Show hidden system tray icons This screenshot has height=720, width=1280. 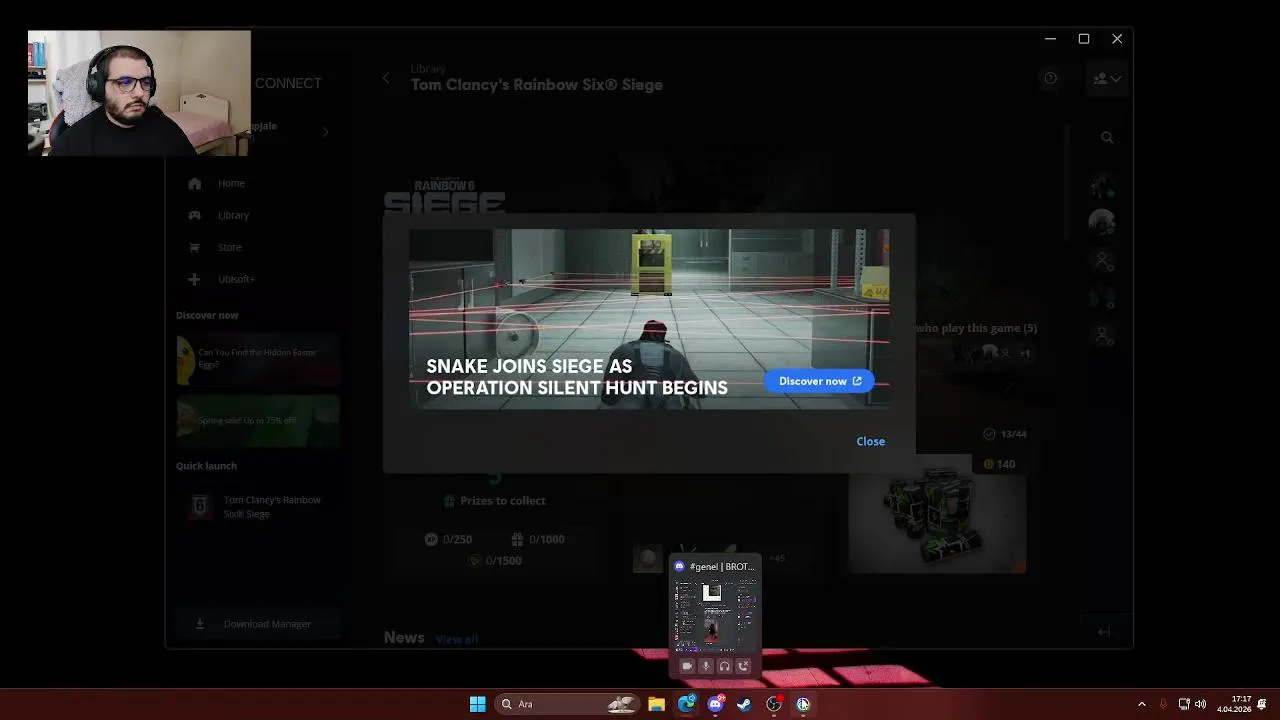[1142, 704]
